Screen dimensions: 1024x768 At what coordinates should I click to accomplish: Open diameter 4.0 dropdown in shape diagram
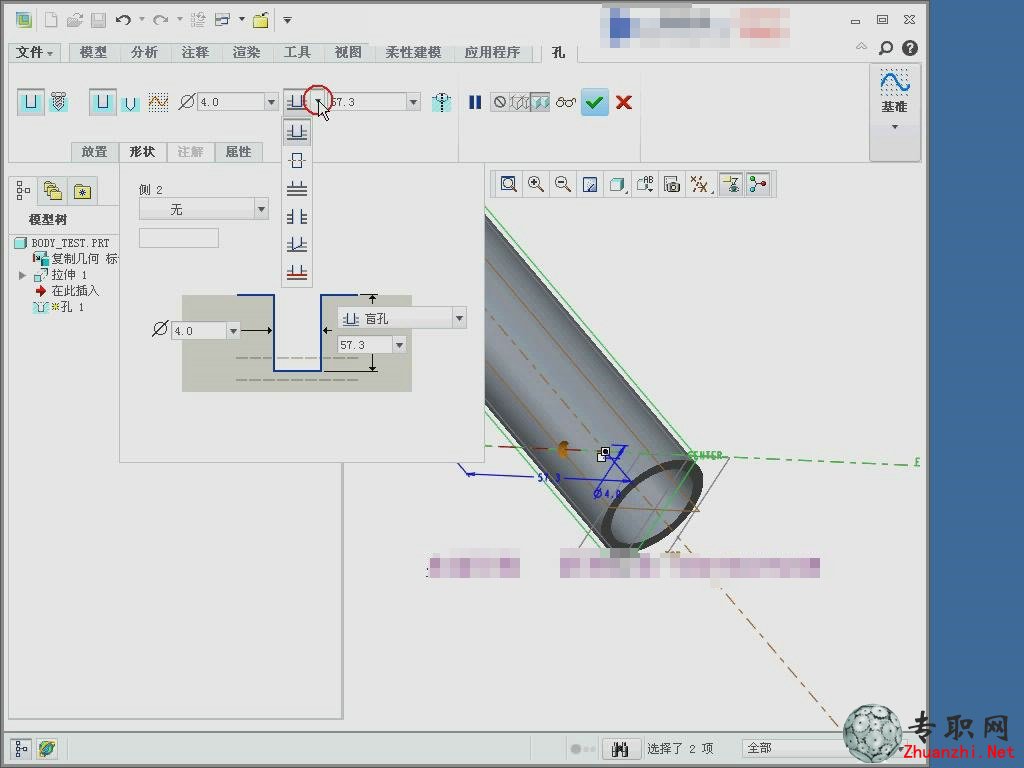pos(233,331)
